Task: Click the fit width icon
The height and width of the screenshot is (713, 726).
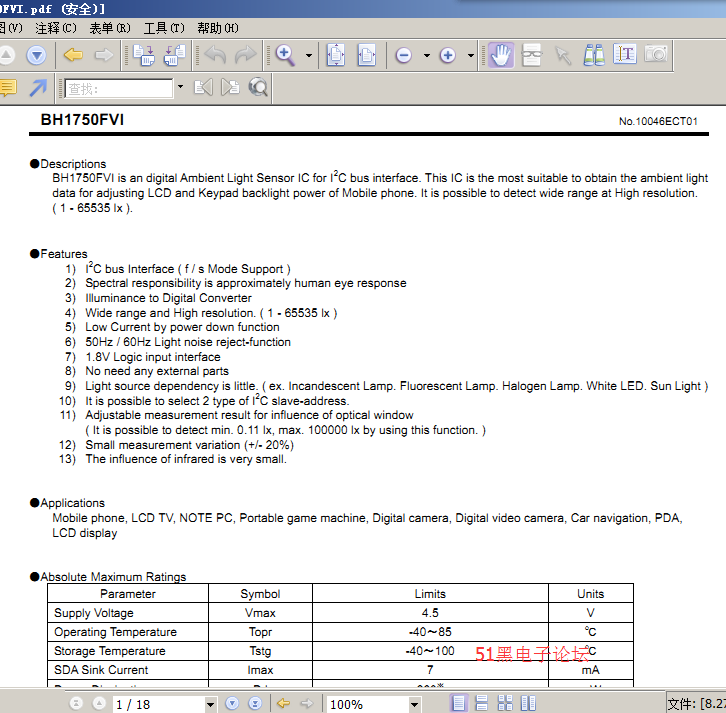Action: click(x=367, y=55)
